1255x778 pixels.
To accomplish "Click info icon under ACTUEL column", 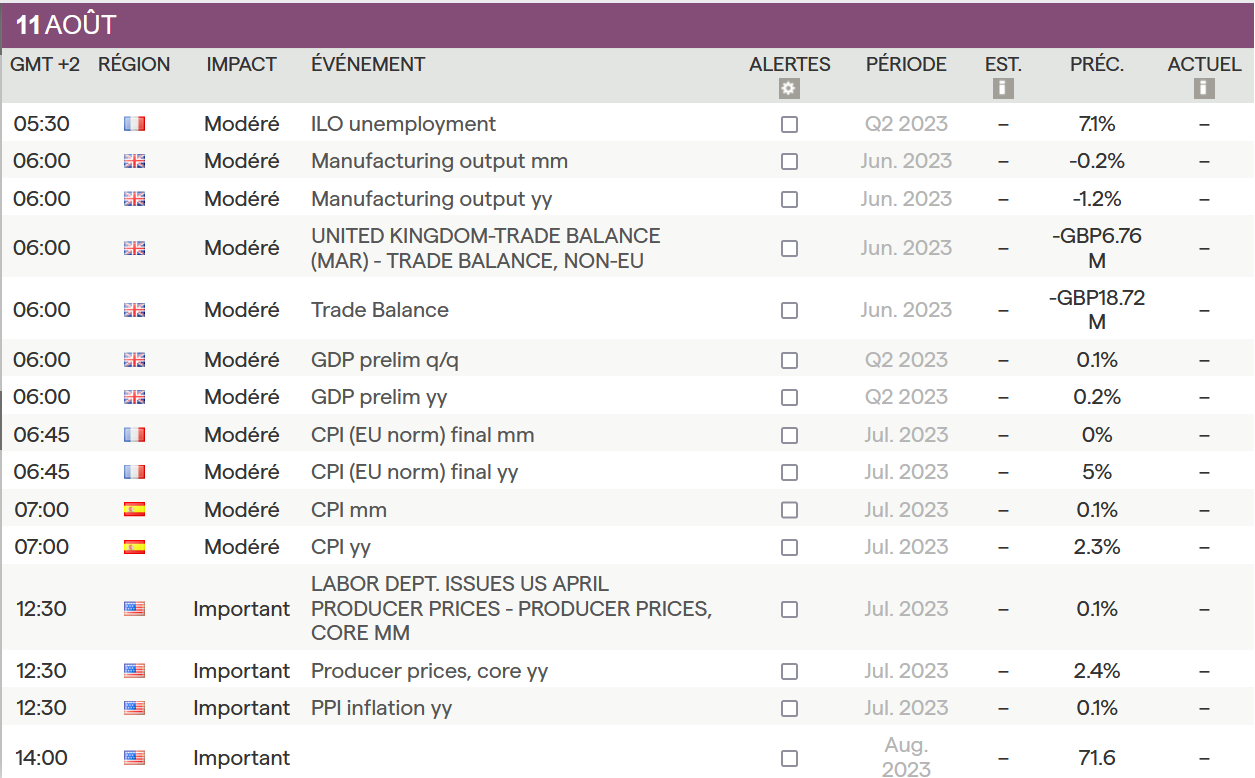I will click(x=1204, y=89).
